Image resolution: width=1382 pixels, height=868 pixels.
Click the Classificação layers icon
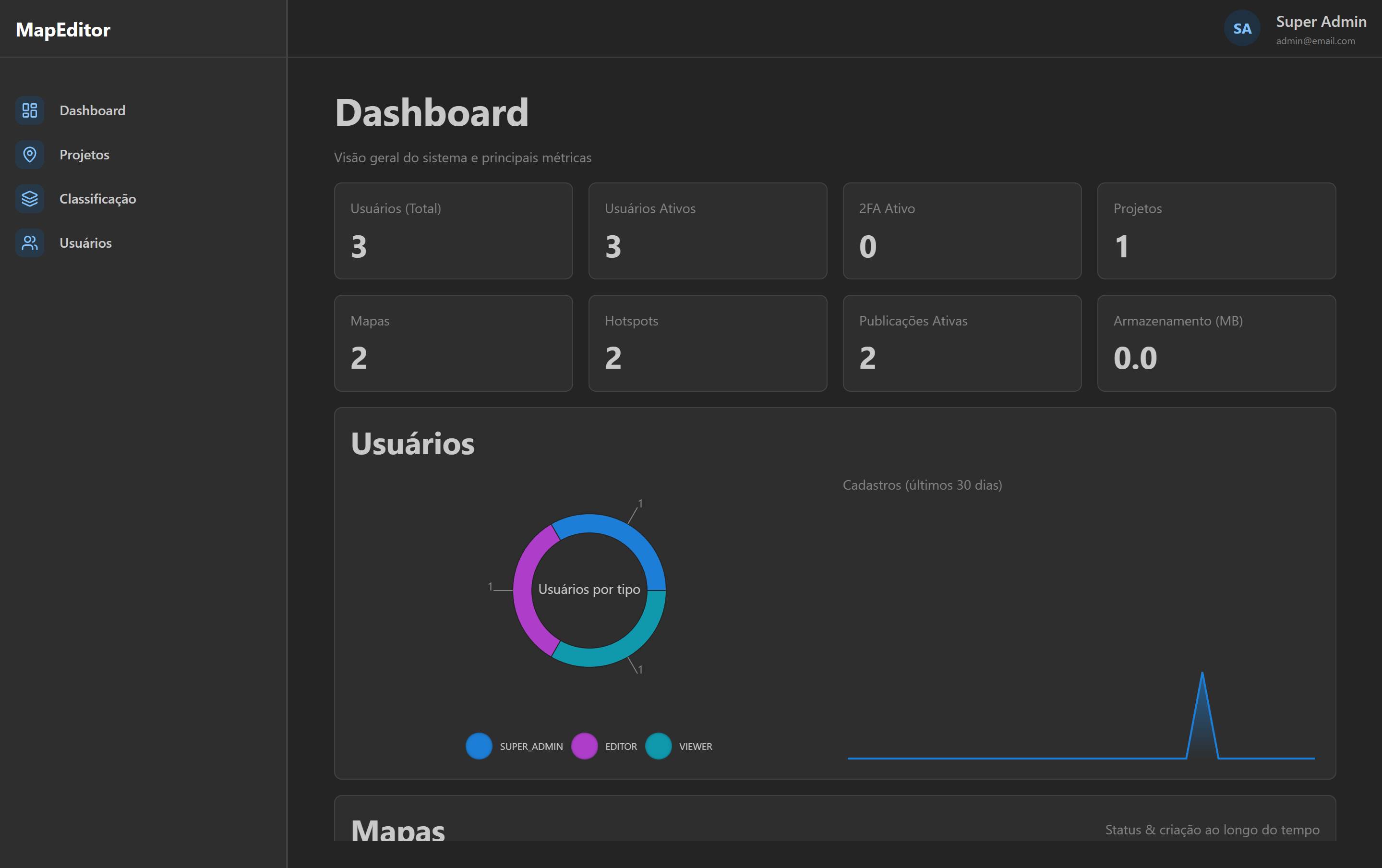[x=30, y=199]
